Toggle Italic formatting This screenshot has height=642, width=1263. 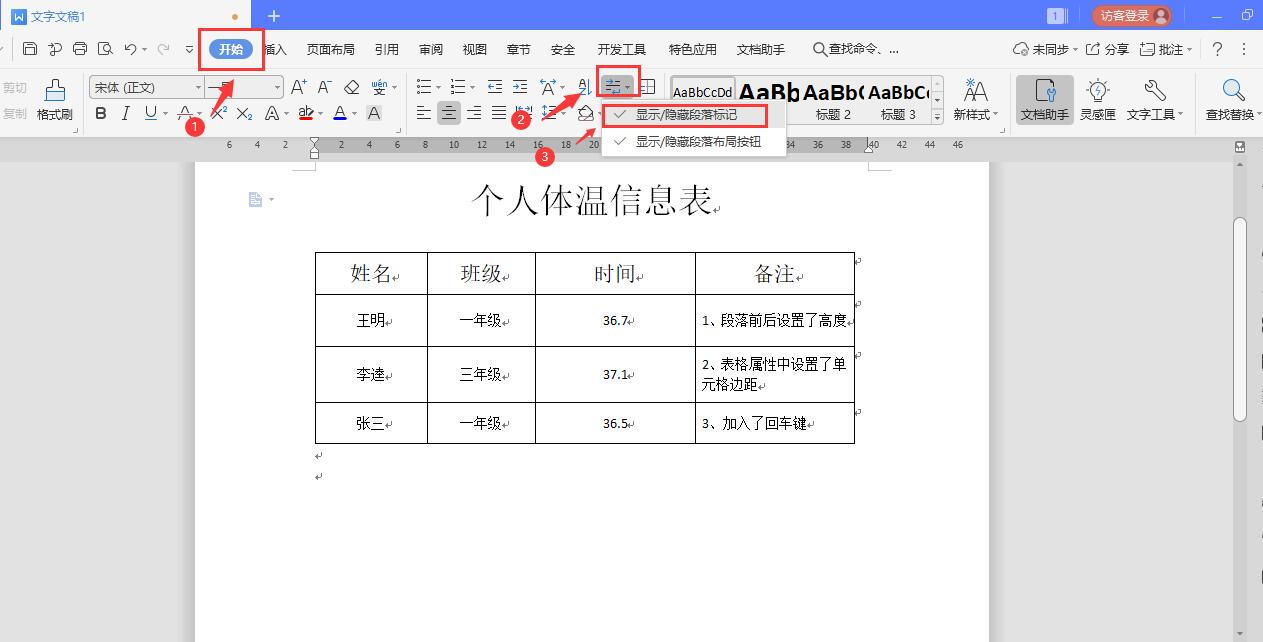point(126,113)
